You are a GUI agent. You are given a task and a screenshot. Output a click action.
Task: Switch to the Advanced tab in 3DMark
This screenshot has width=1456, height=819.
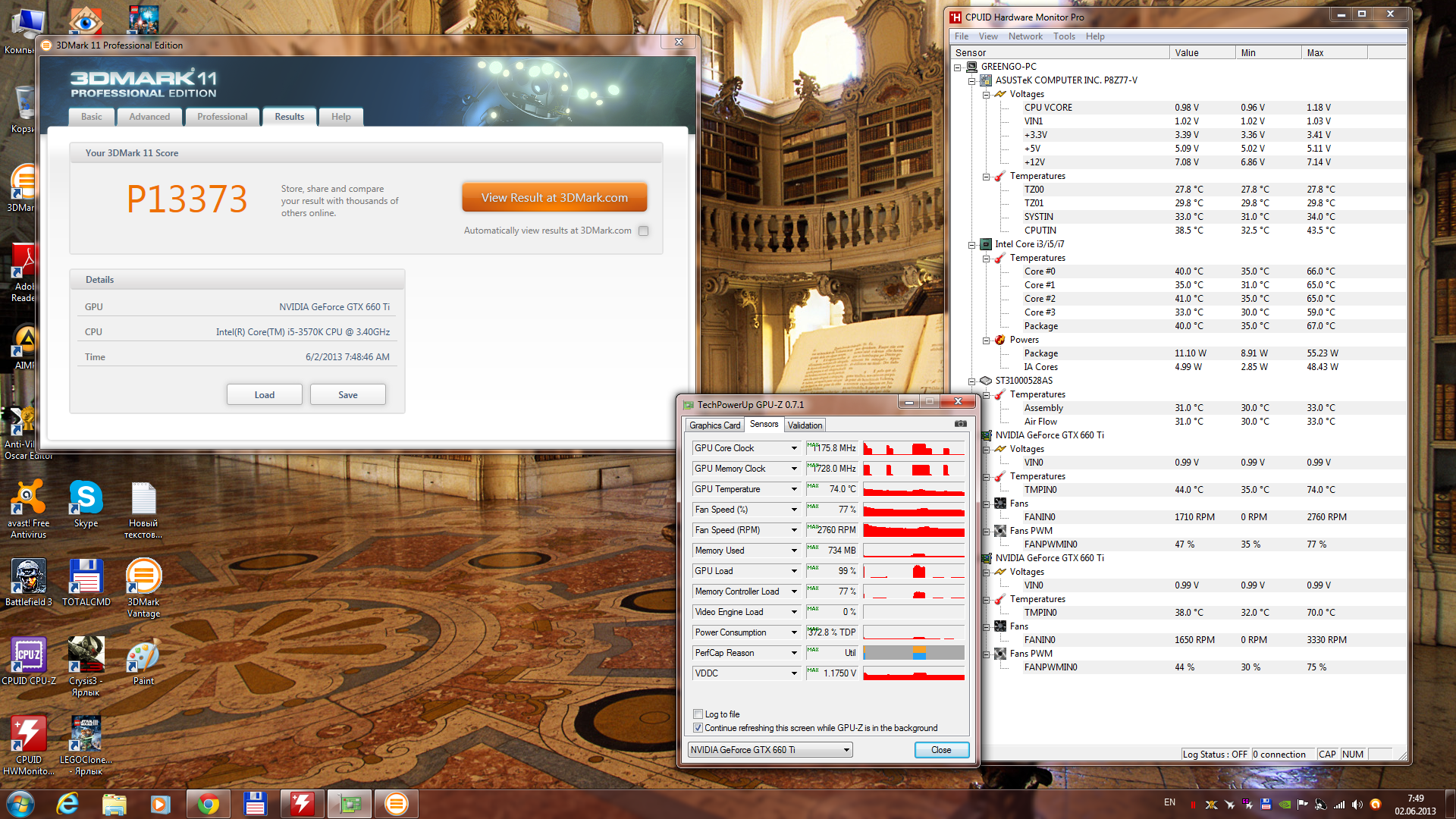(x=149, y=117)
